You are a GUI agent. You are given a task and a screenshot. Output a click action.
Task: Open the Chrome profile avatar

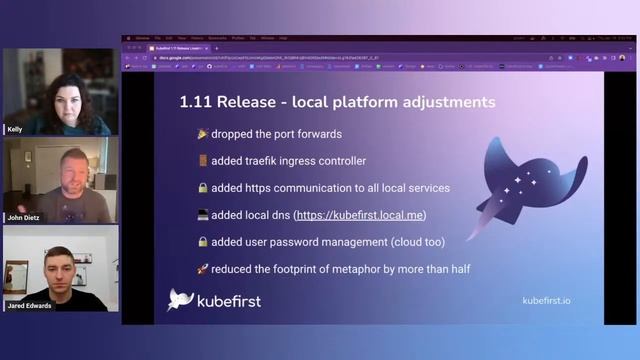coord(622,58)
